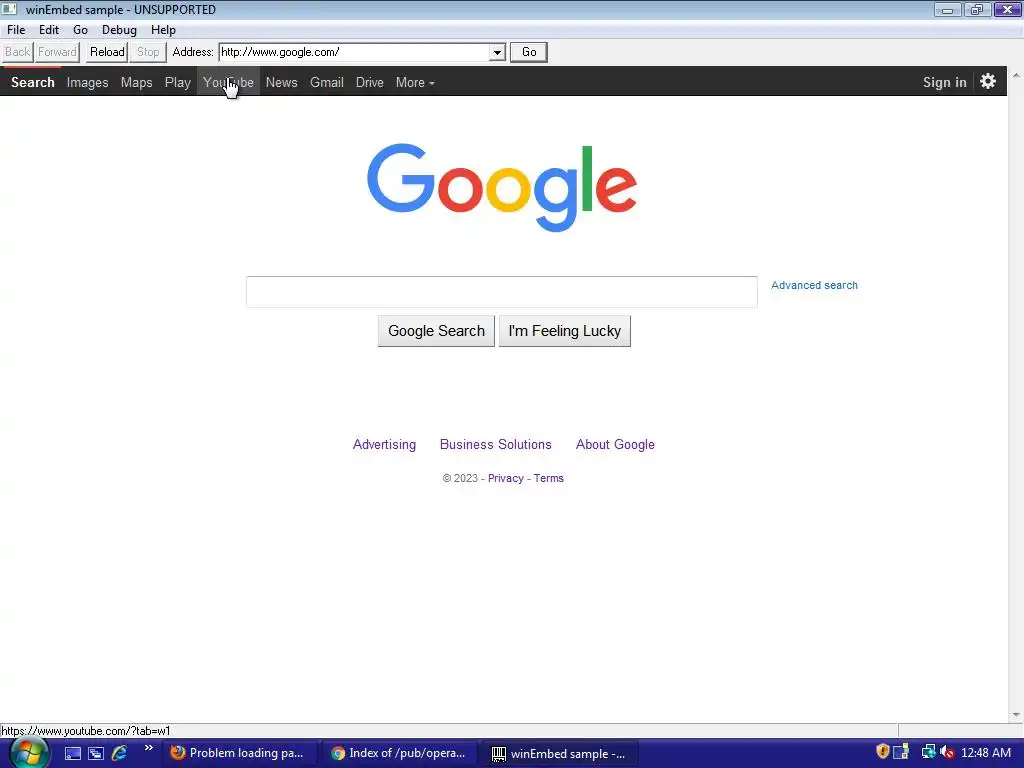Click winEmbed sample taskbar button

[x=560, y=753]
